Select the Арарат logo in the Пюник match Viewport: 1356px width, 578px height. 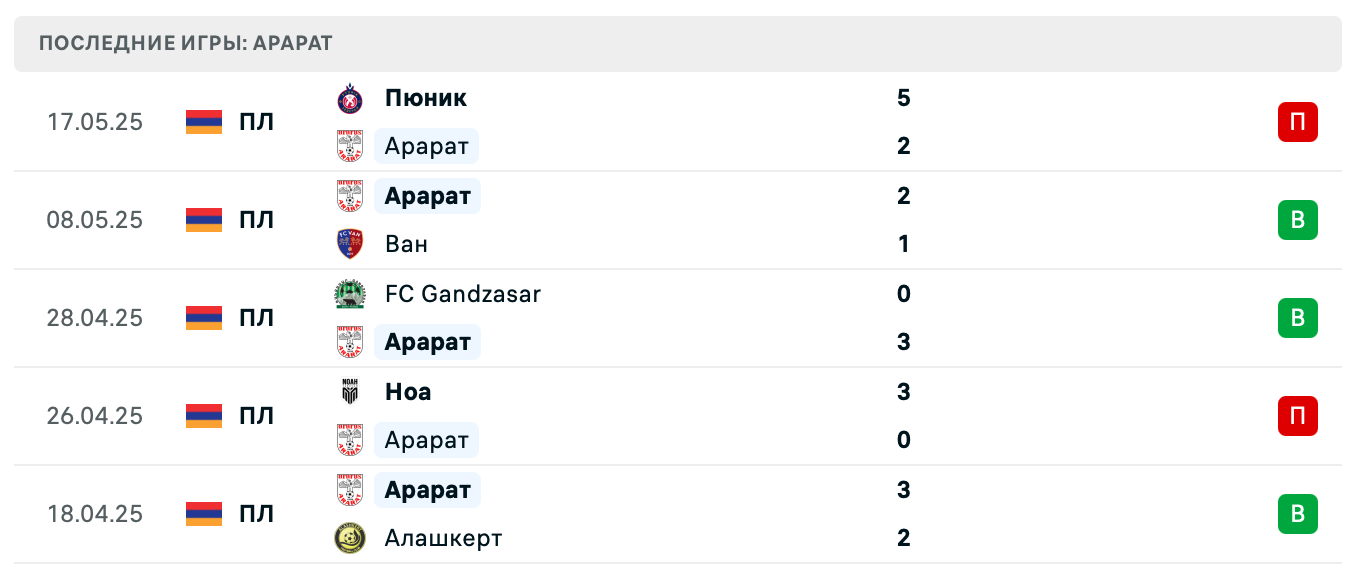point(350,146)
